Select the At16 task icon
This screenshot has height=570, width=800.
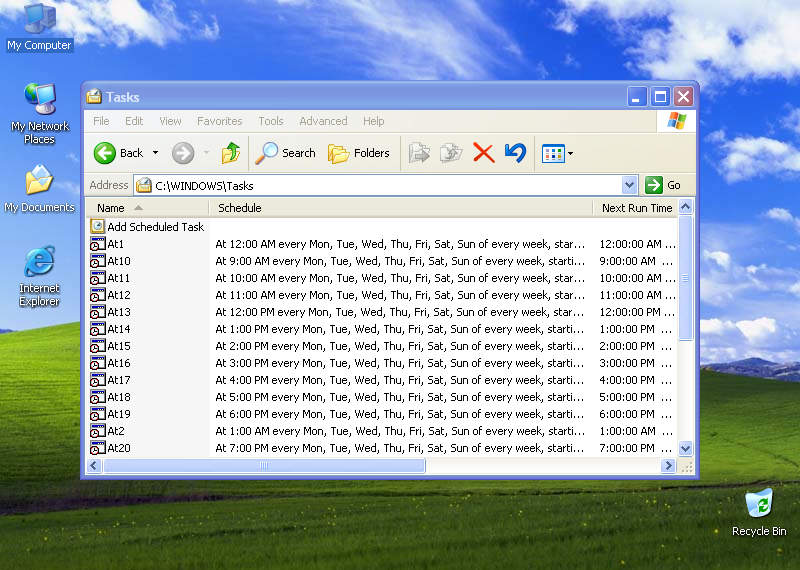[x=97, y=363]
